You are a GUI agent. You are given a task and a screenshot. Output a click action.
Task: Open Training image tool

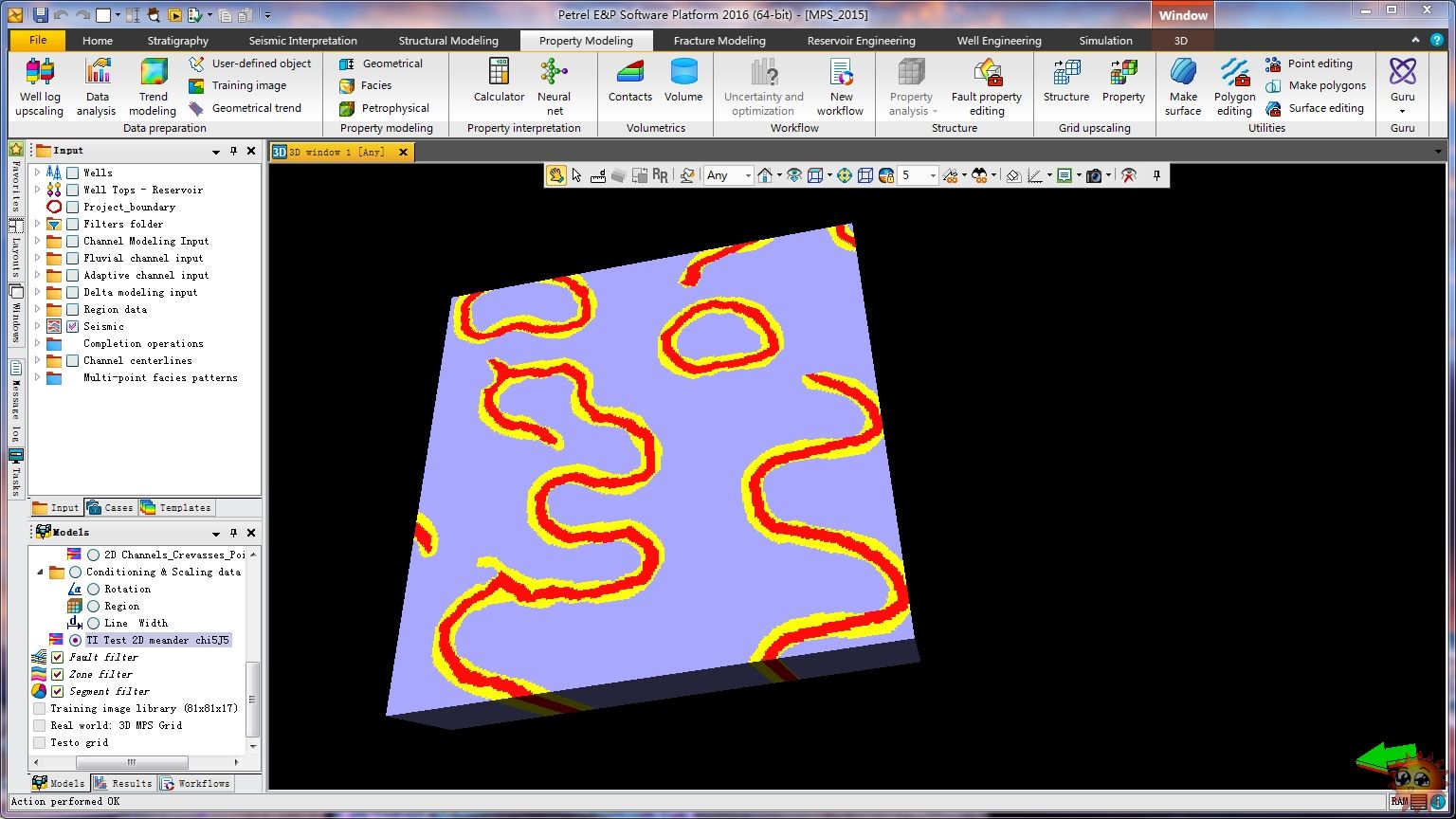[x=238, y=85]
